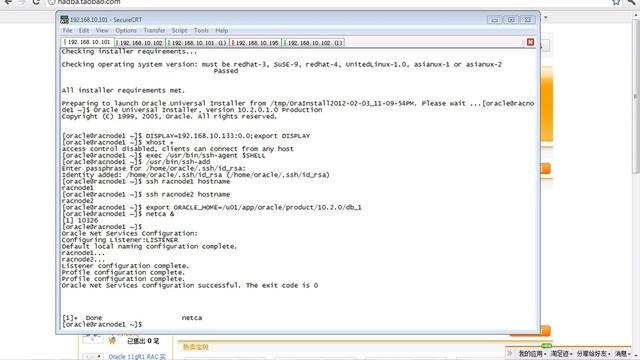Reload the browser page behind SecureCRT
Screen dimensions: 640x360
tap(36, 2)
